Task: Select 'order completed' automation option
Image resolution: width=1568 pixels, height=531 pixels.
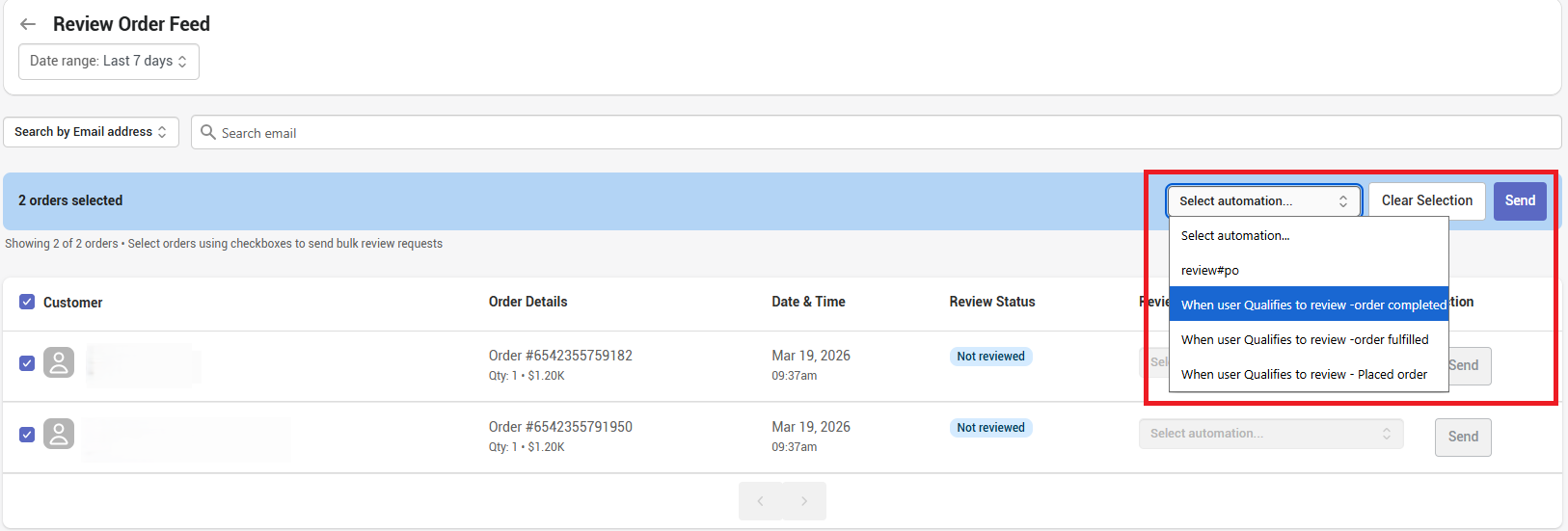Action: pos(1309,305)
